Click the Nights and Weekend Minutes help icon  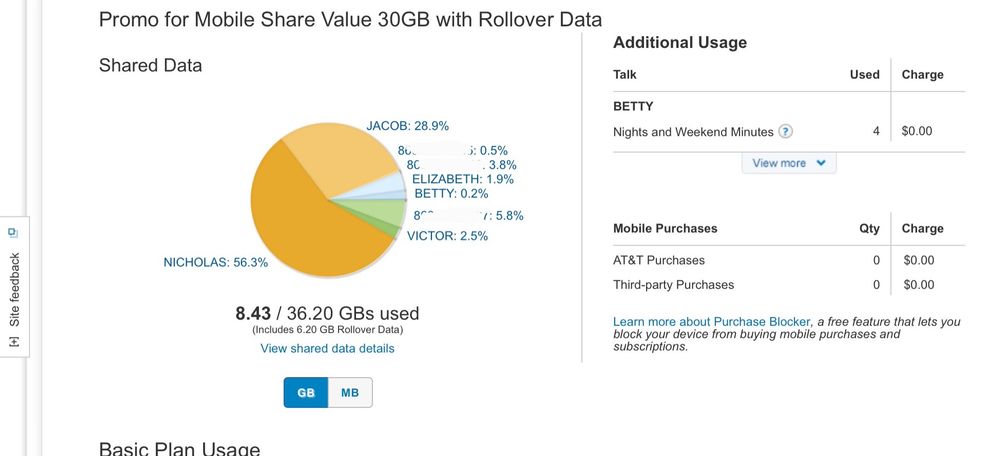[x=786, y=132]
